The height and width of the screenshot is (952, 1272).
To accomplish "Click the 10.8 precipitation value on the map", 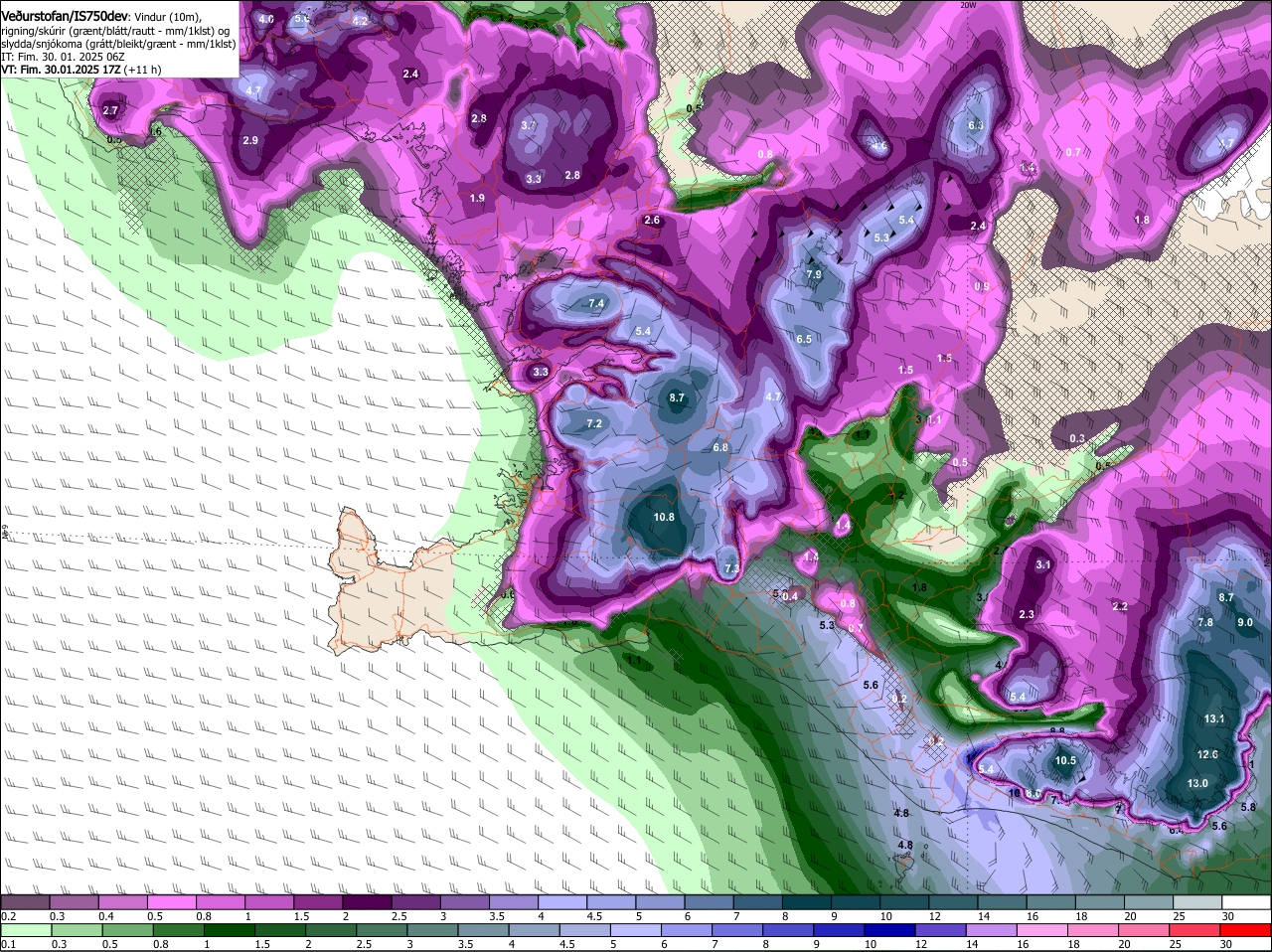I will (664, 517).
